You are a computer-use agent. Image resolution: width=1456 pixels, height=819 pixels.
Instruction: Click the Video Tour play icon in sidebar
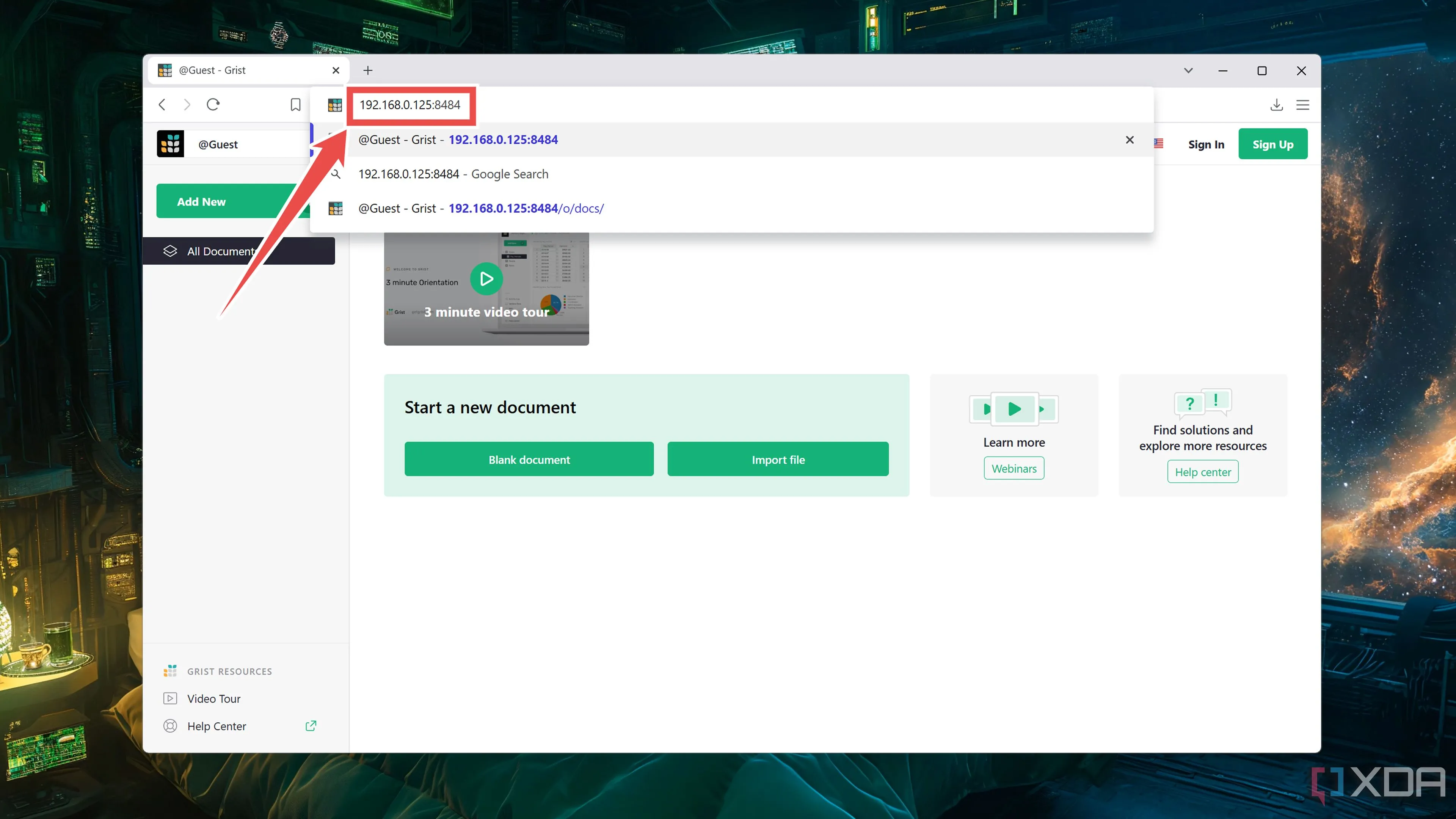(x=170, y=698)
